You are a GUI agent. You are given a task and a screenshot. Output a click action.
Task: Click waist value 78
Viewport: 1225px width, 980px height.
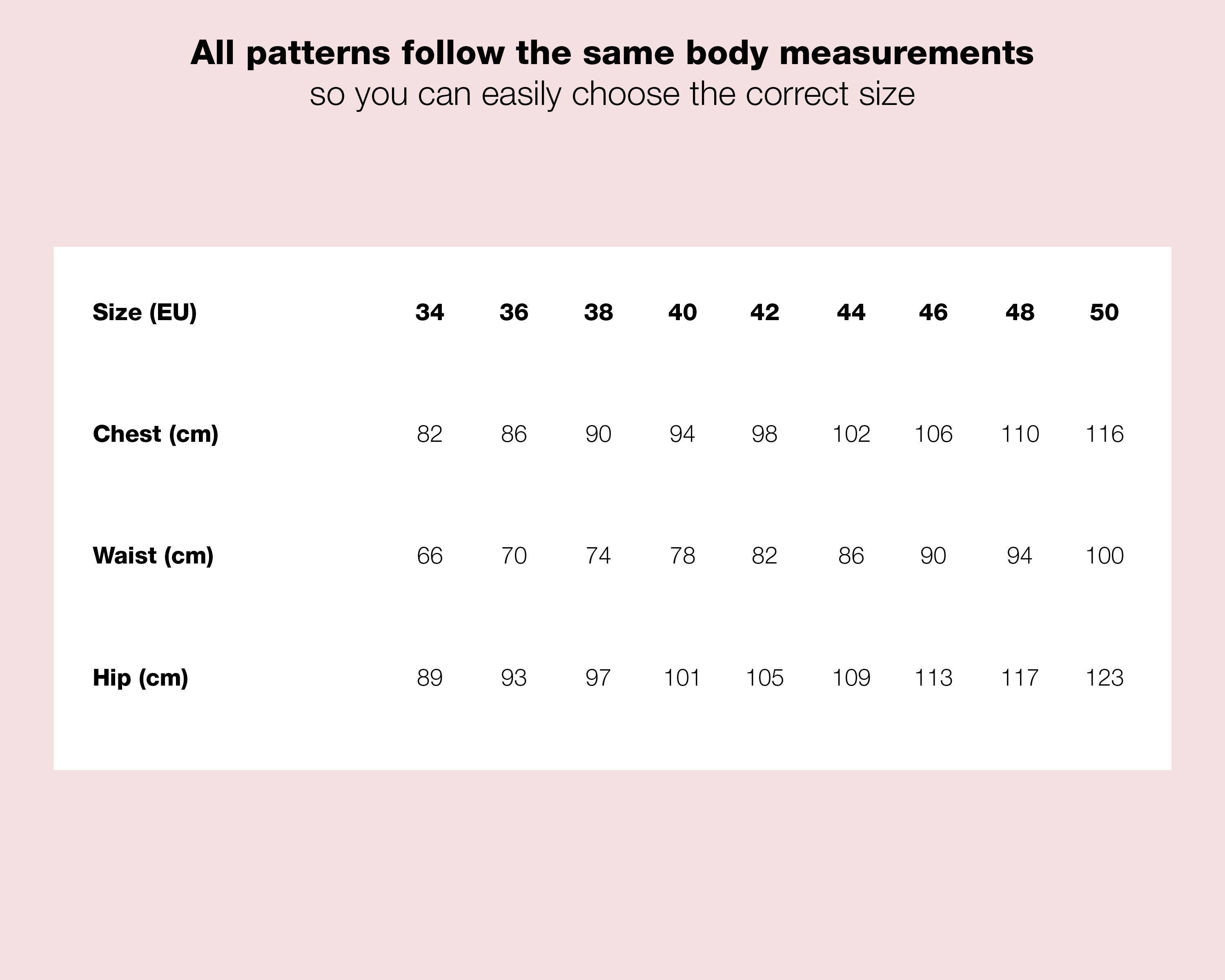click(x=682, y=556)
